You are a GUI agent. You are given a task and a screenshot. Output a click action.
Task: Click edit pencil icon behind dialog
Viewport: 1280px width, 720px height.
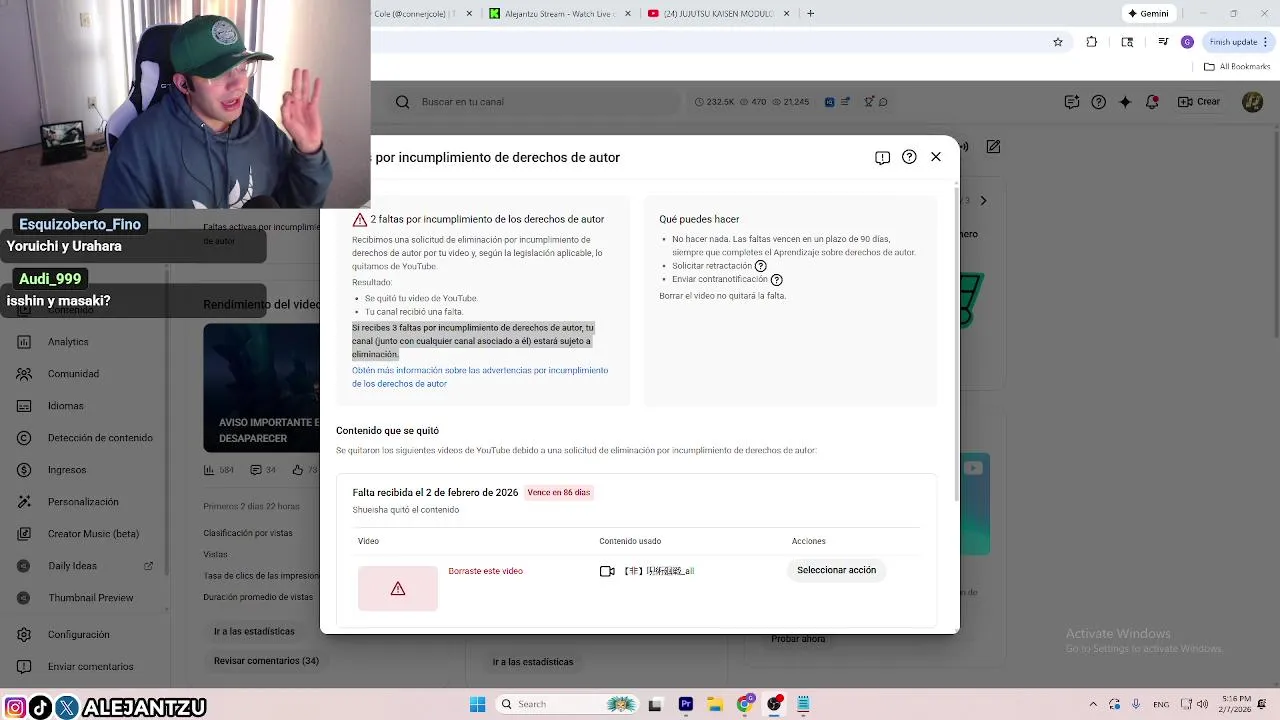coord(993,146)
